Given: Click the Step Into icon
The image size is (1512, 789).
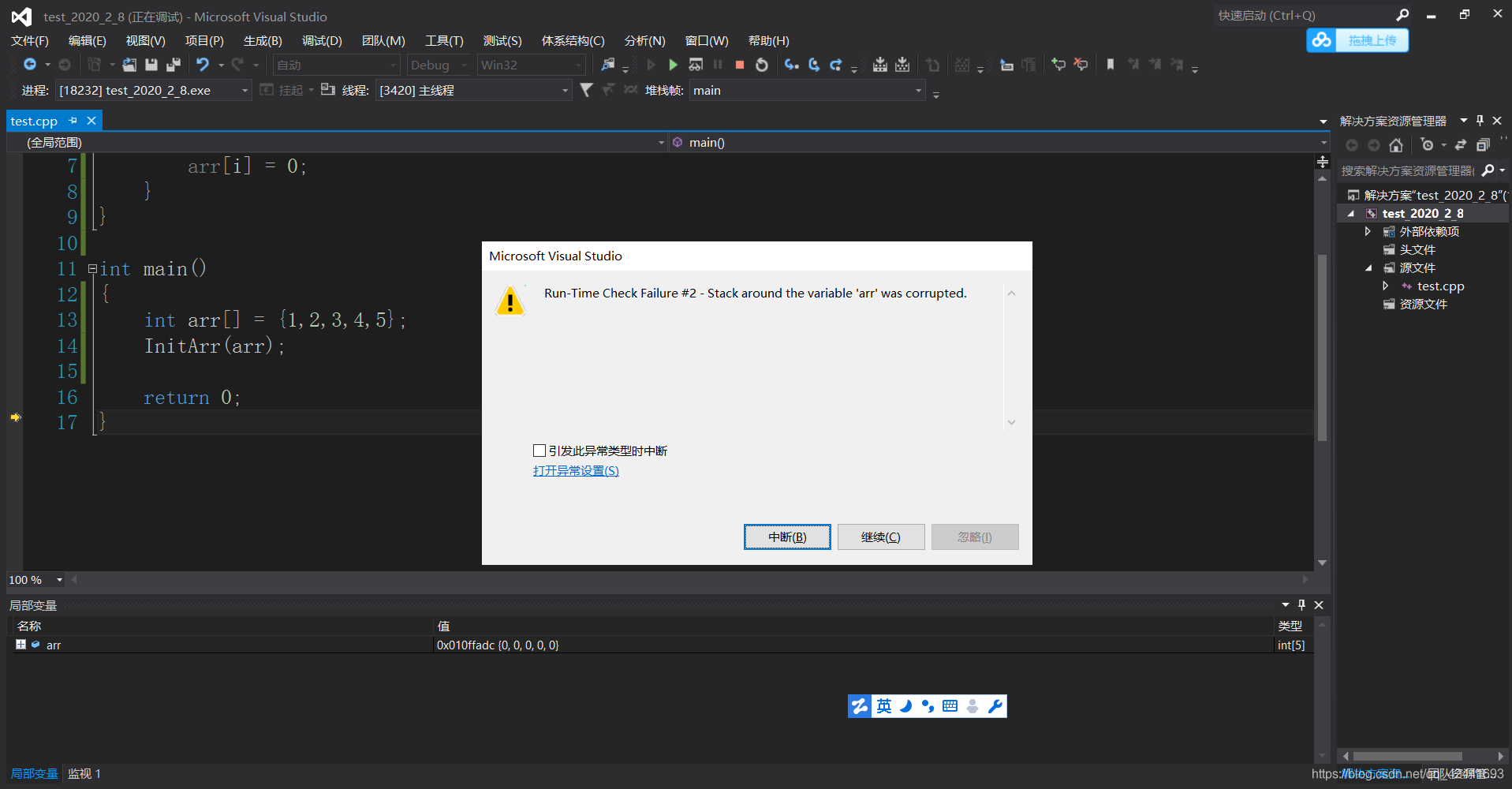Looking at the screenshot, I should [791, 65].
